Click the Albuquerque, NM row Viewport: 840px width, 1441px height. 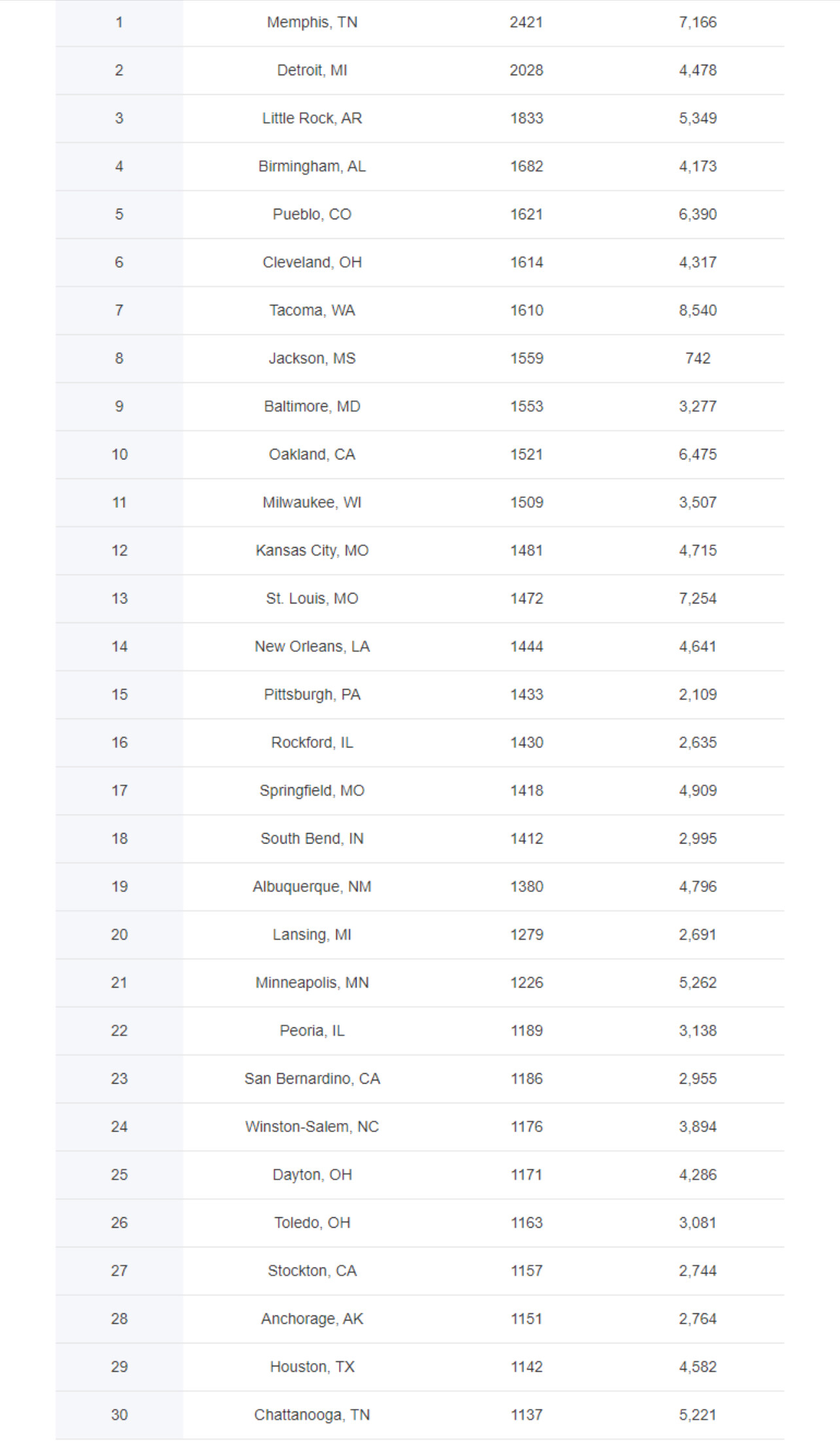pyautogui.click(x=420, y=887)
